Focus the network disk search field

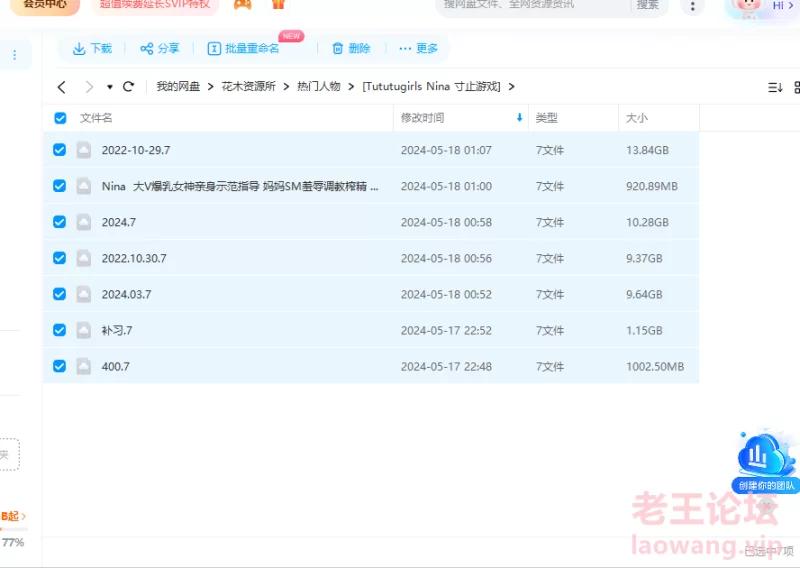click(533, 5)
